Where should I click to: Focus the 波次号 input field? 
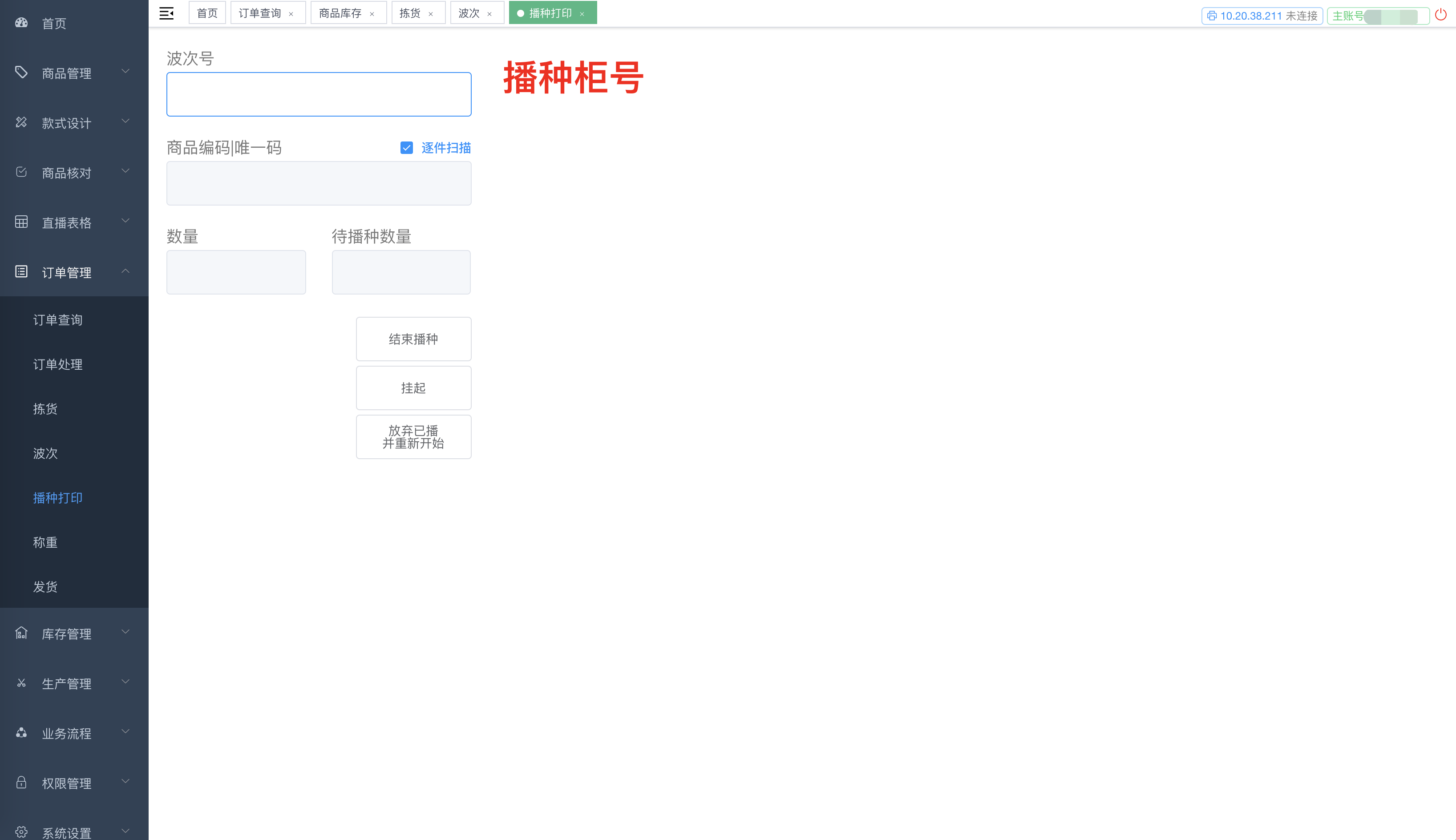pyautogui.click(x=319, y=94)
